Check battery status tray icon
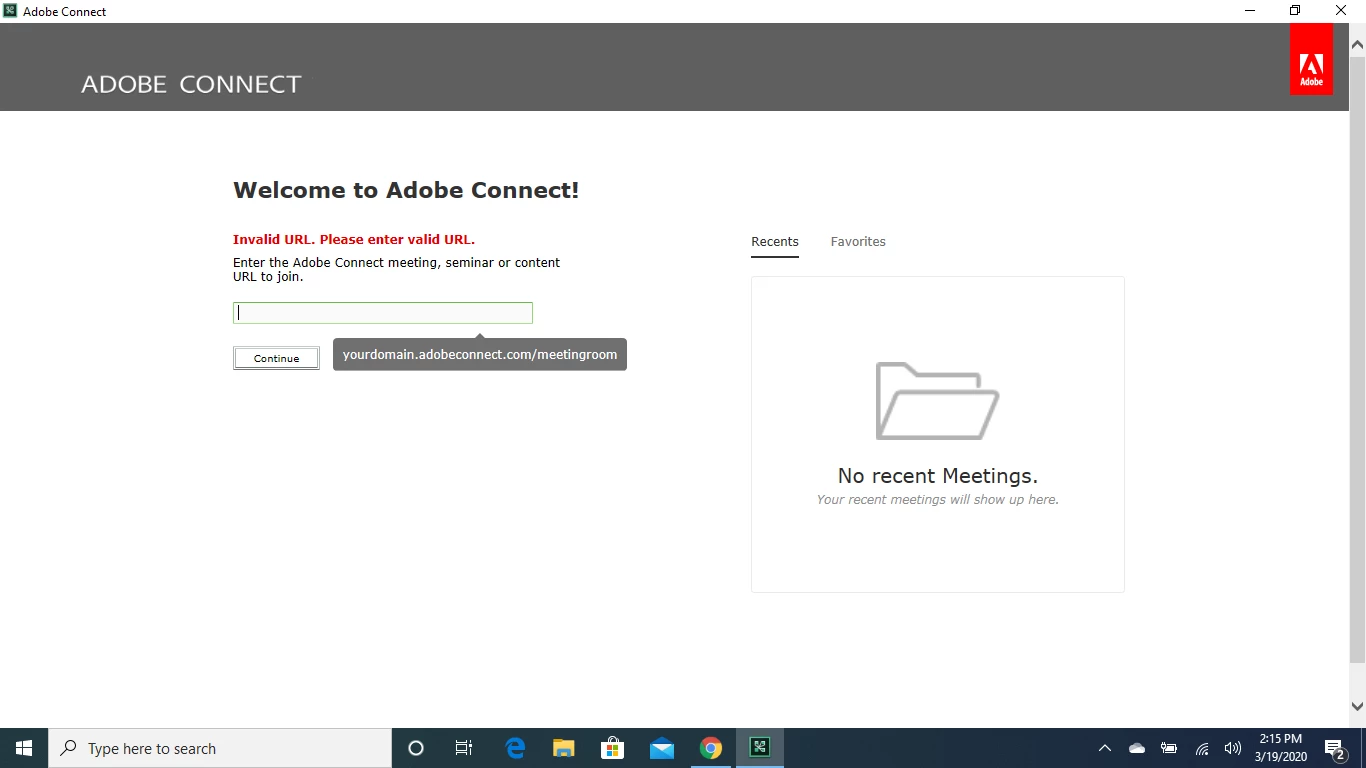Screen dimensions: 1366x768 click(x=1169, y=748)
